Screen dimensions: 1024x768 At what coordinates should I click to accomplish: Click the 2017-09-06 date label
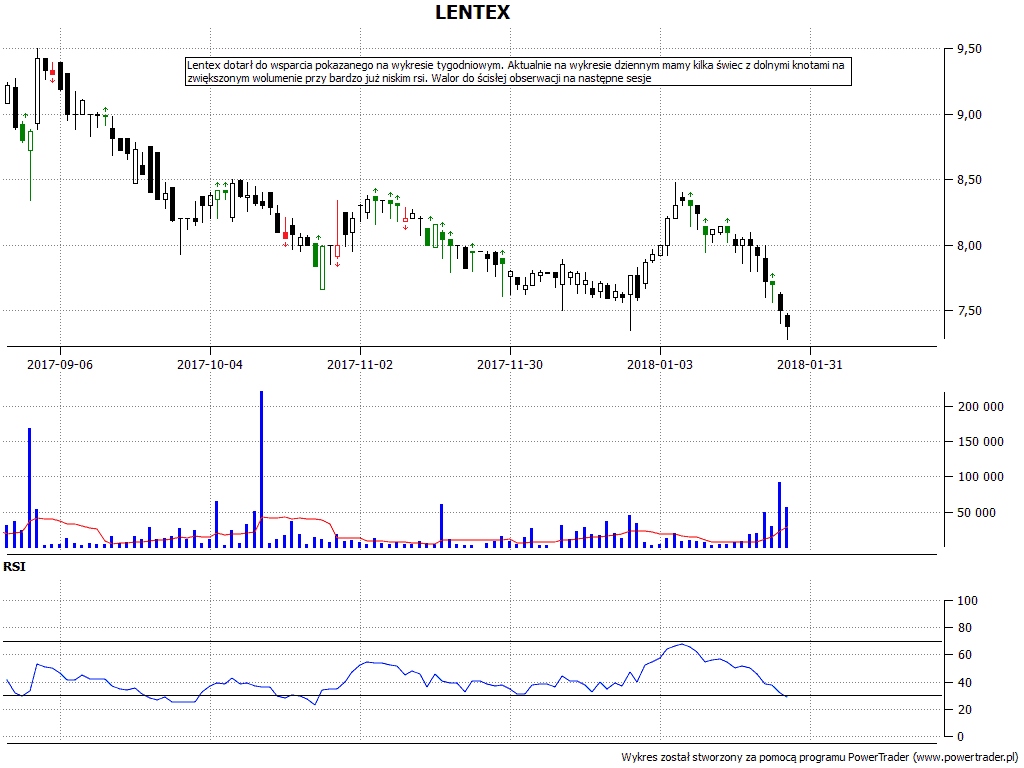coord(60,364)
